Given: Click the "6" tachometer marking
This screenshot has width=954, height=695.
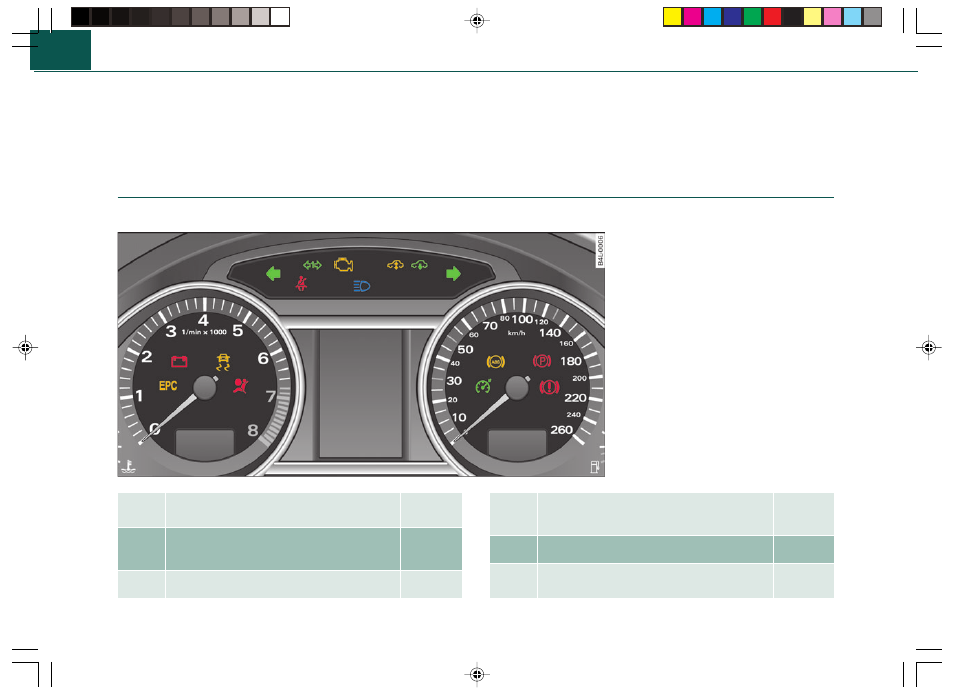Looking at the screenshot, I should point(263,358).
